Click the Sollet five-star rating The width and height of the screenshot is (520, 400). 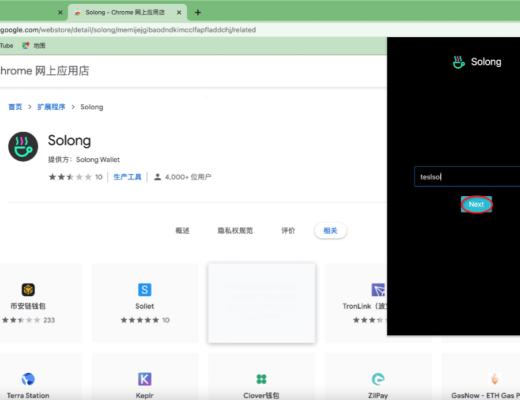click(140, 320)
